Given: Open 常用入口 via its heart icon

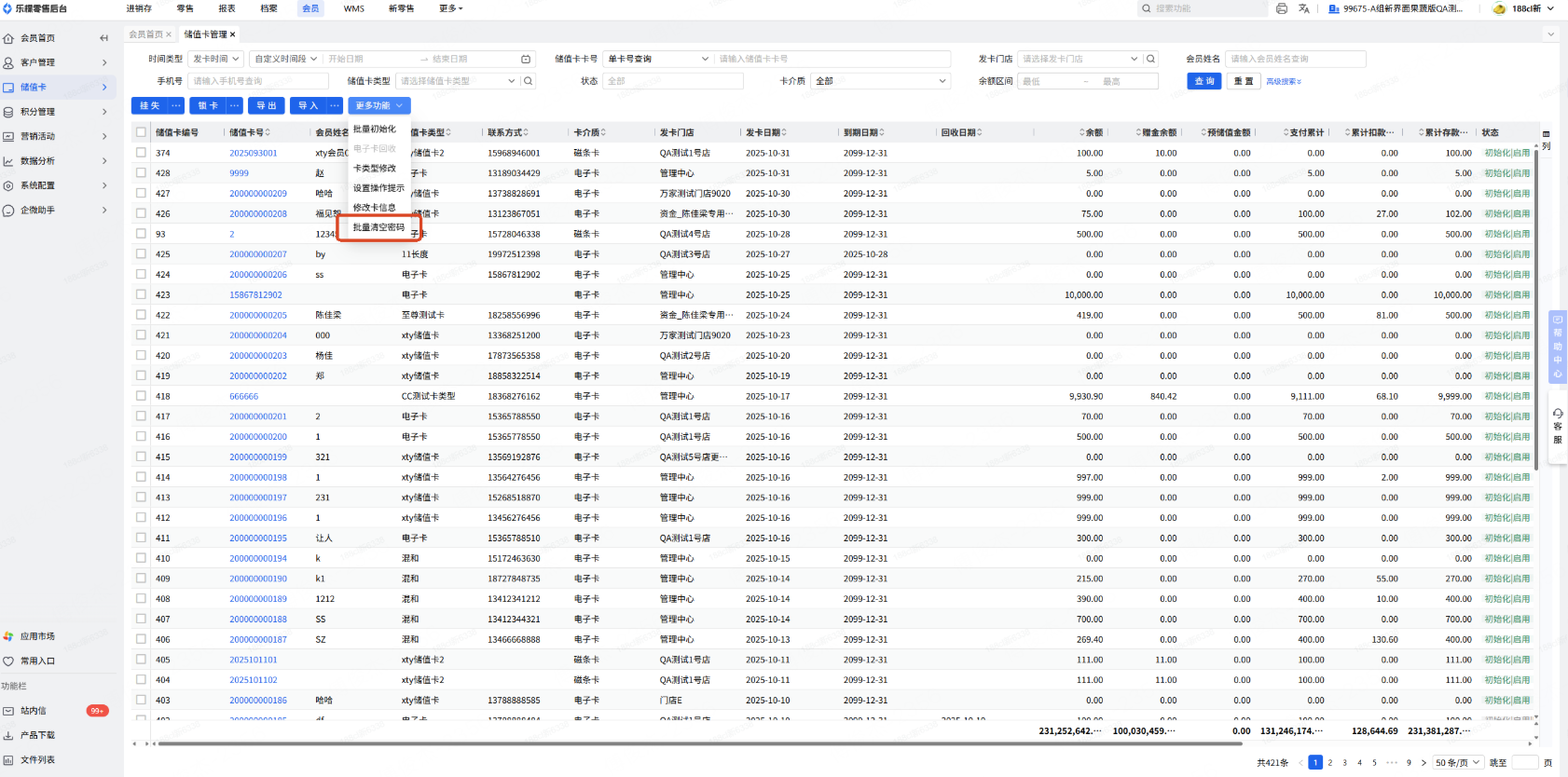Looking at the screenshot, I should [x=8, y=661].
